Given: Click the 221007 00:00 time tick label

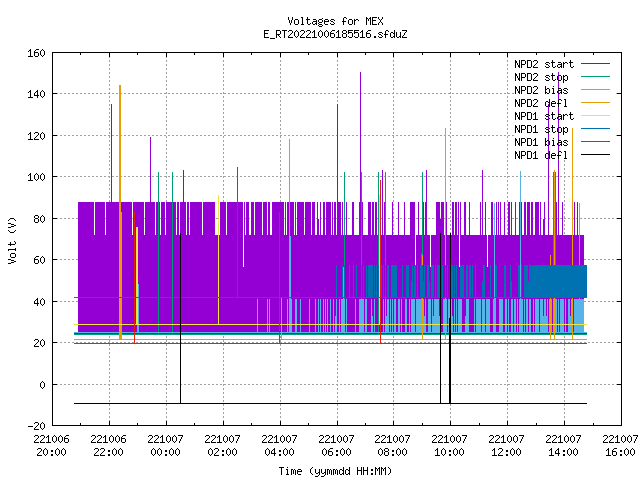Looking at the screenshot, I should tap(165, 446).
